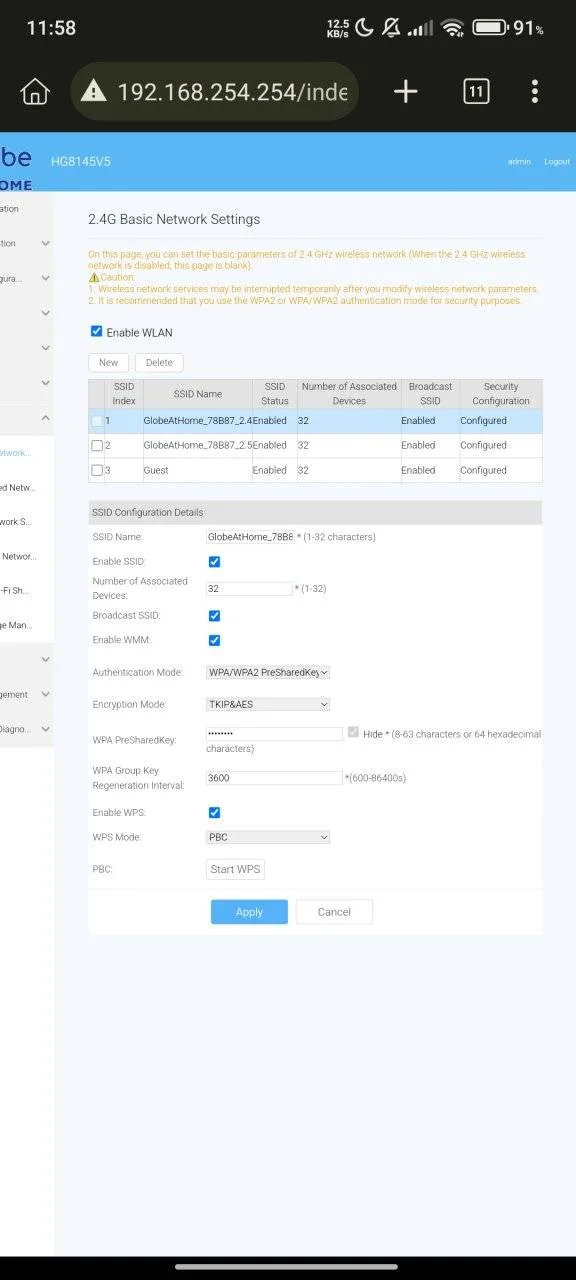Expand the sidebar section ending in 'gura...'
576x1280 pixels.
pyautogui.click(x=45, y=278)
